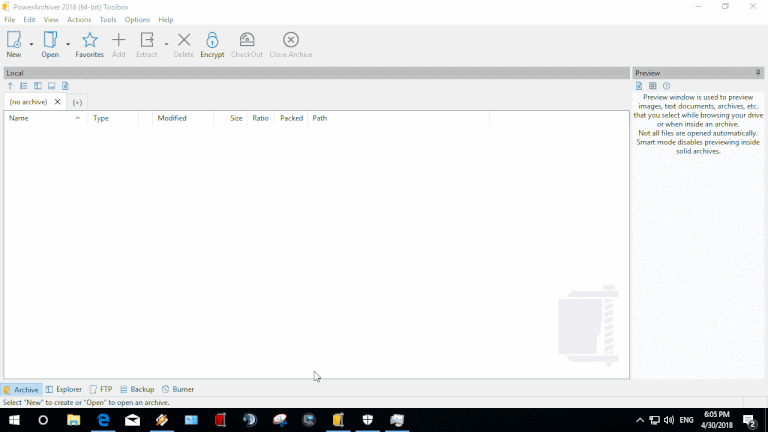Sort by the Size column header
Image resolution: width=768 pixels, height=432 pixels.
pyautogui.click(x=230, y=118)
